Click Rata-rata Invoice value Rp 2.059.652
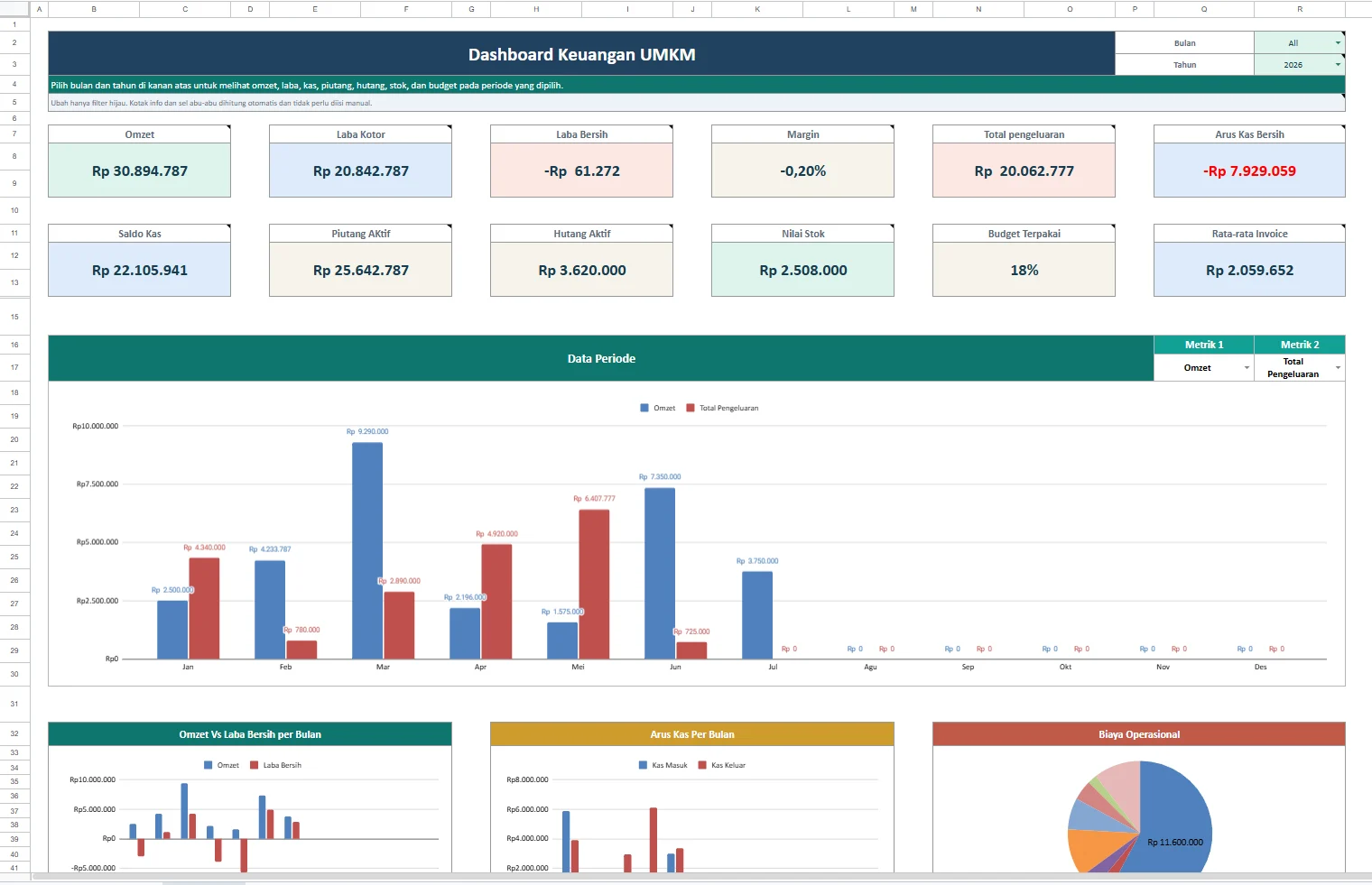The width and height of the screenshot is (1372, 885). (1250, 270)
